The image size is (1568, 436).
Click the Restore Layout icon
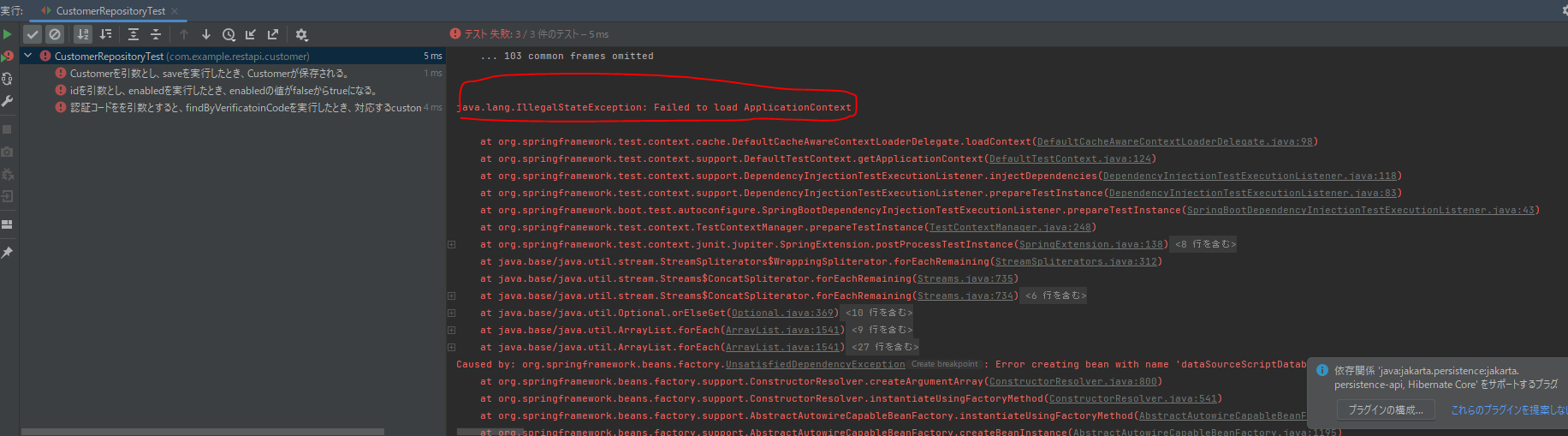click(x=7, y=224)
